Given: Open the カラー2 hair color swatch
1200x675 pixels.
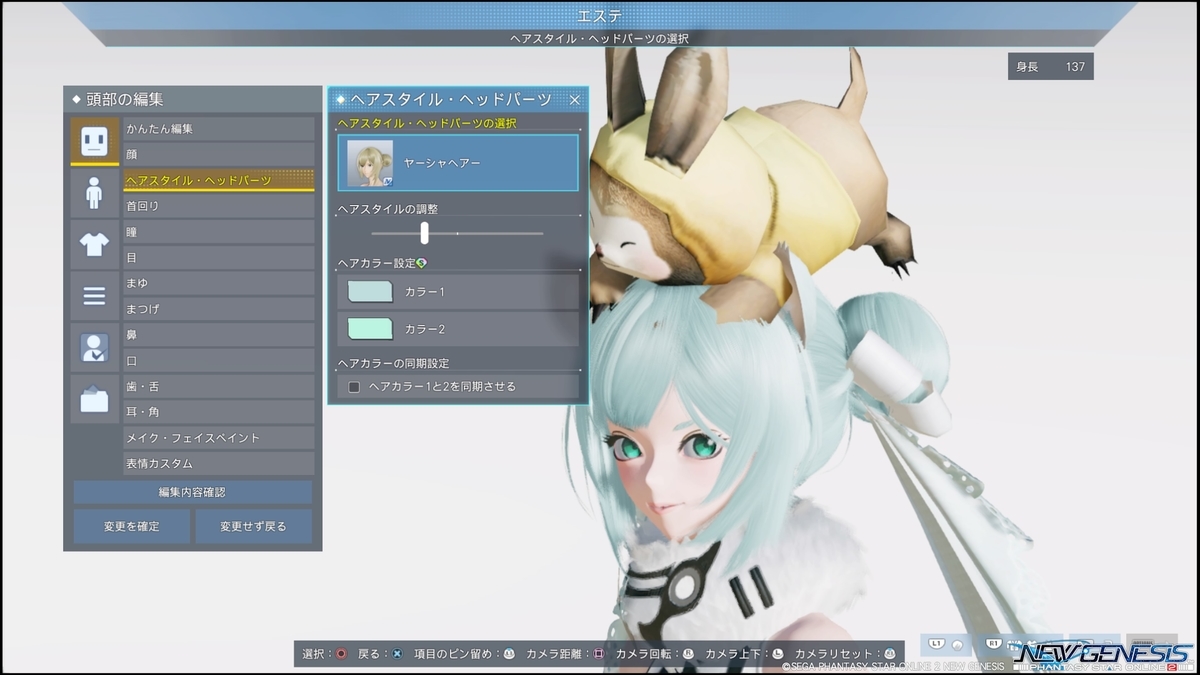Looking at the screenshot, I should 370,328.
